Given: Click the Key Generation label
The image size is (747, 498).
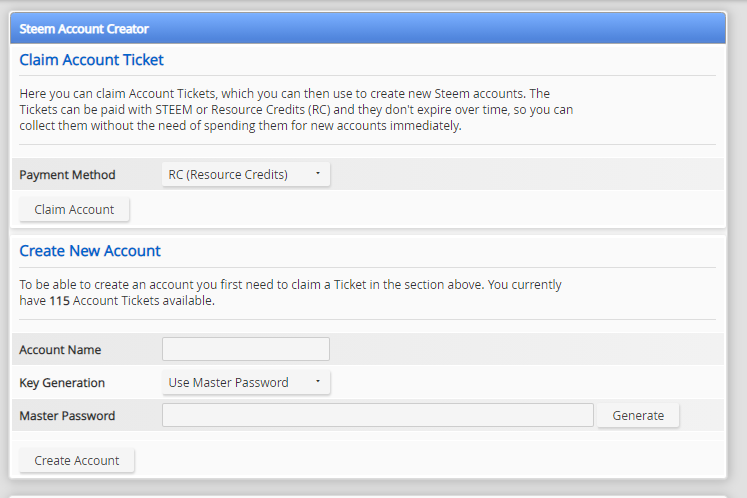Looking at the screenshot, I should (x=62, y=383).
